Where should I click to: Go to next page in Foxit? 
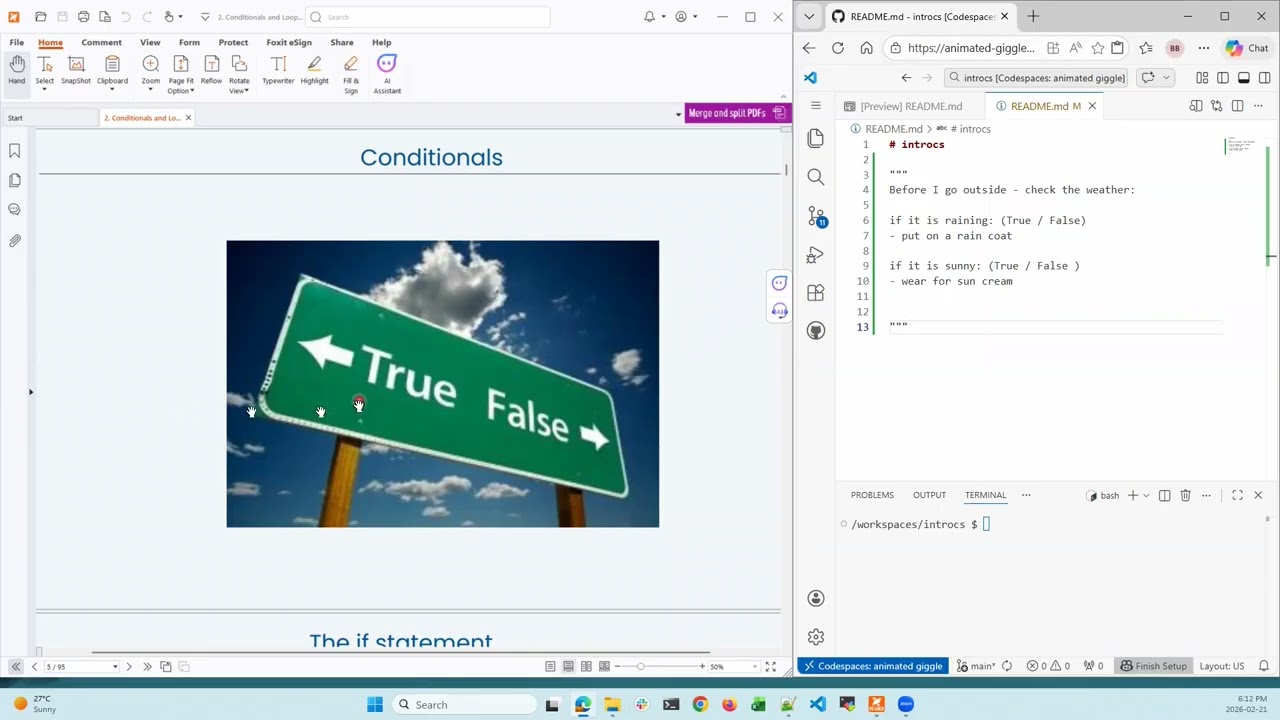coord(129,666)
